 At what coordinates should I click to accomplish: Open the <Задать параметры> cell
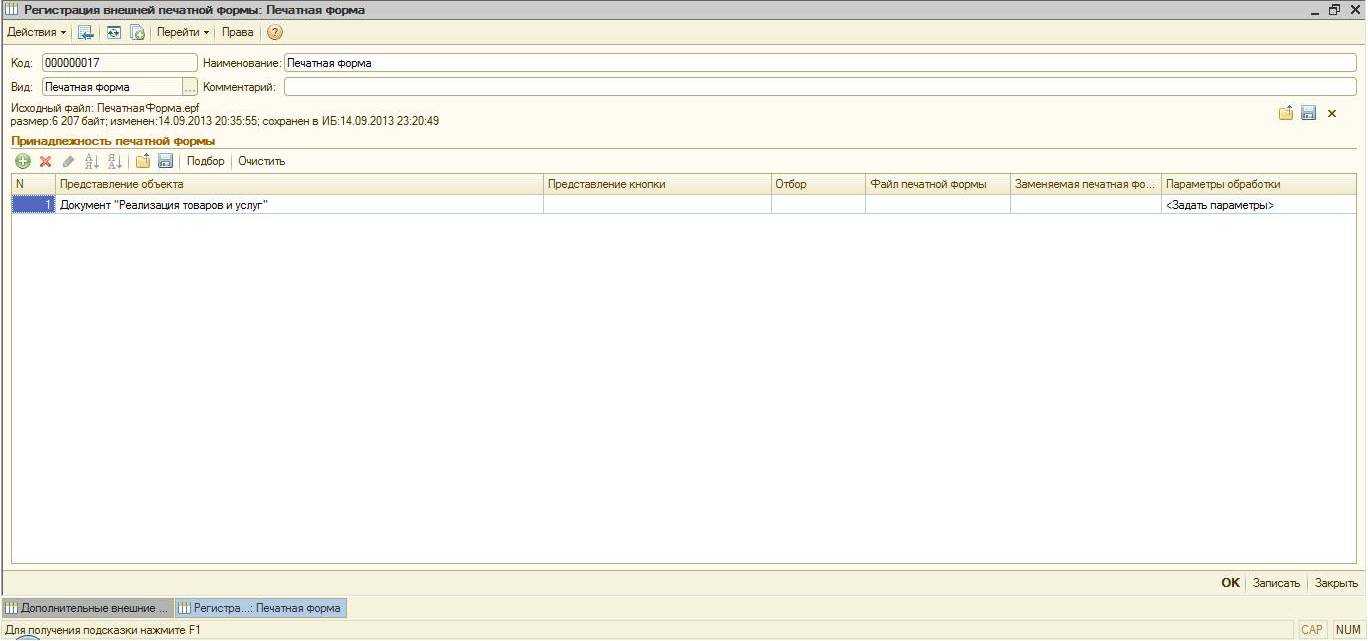(1220, 205)
